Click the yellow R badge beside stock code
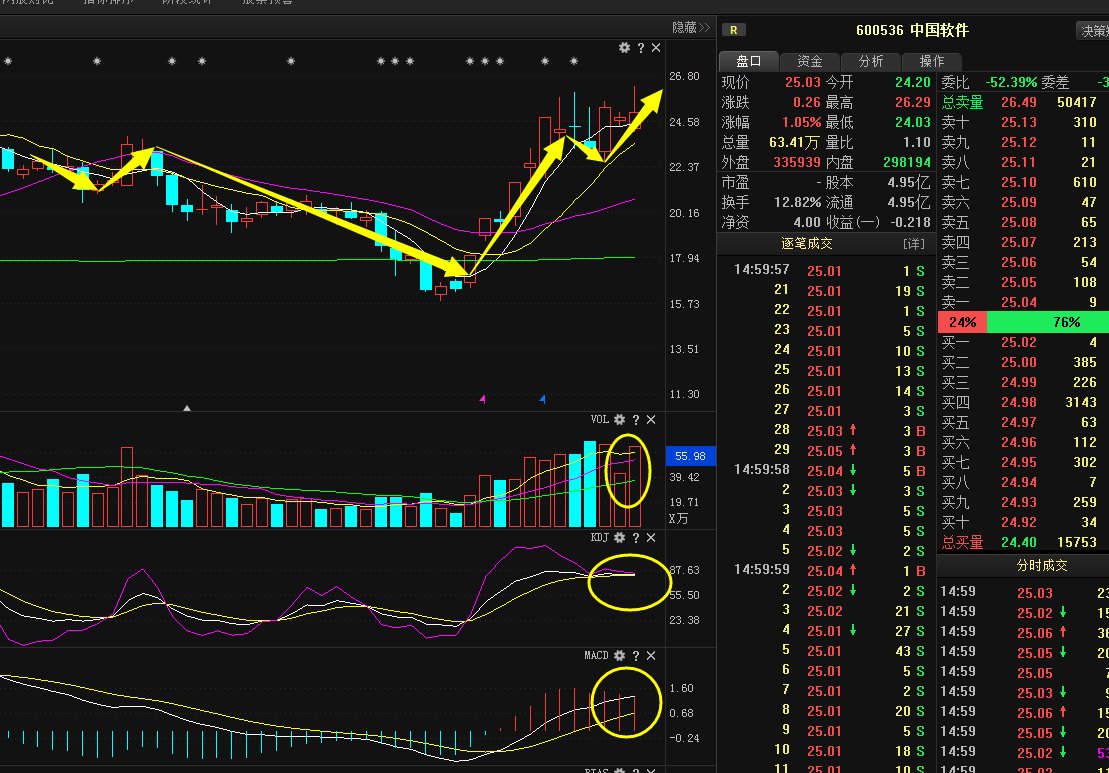Viewport: 1109px width, 773px height. click(735, 30)
